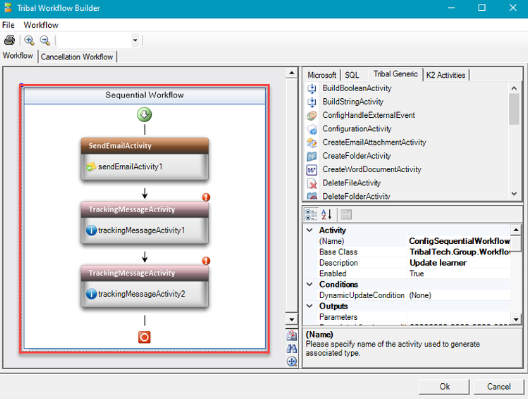Viewport: 528px width, 399px height.
Task: Collapse the Outputs property category
Action: [x=309, y=306]
